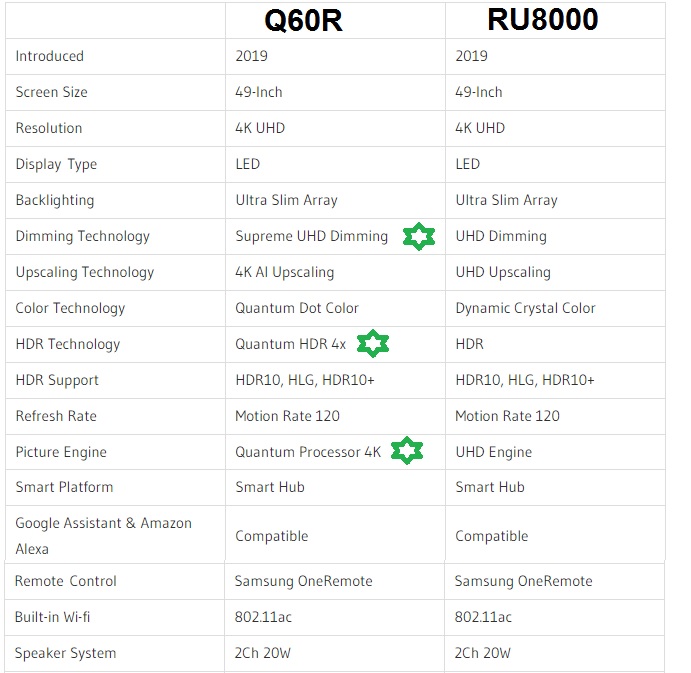Click the green star beside Supreme UHD Dimming

[419, 237]
